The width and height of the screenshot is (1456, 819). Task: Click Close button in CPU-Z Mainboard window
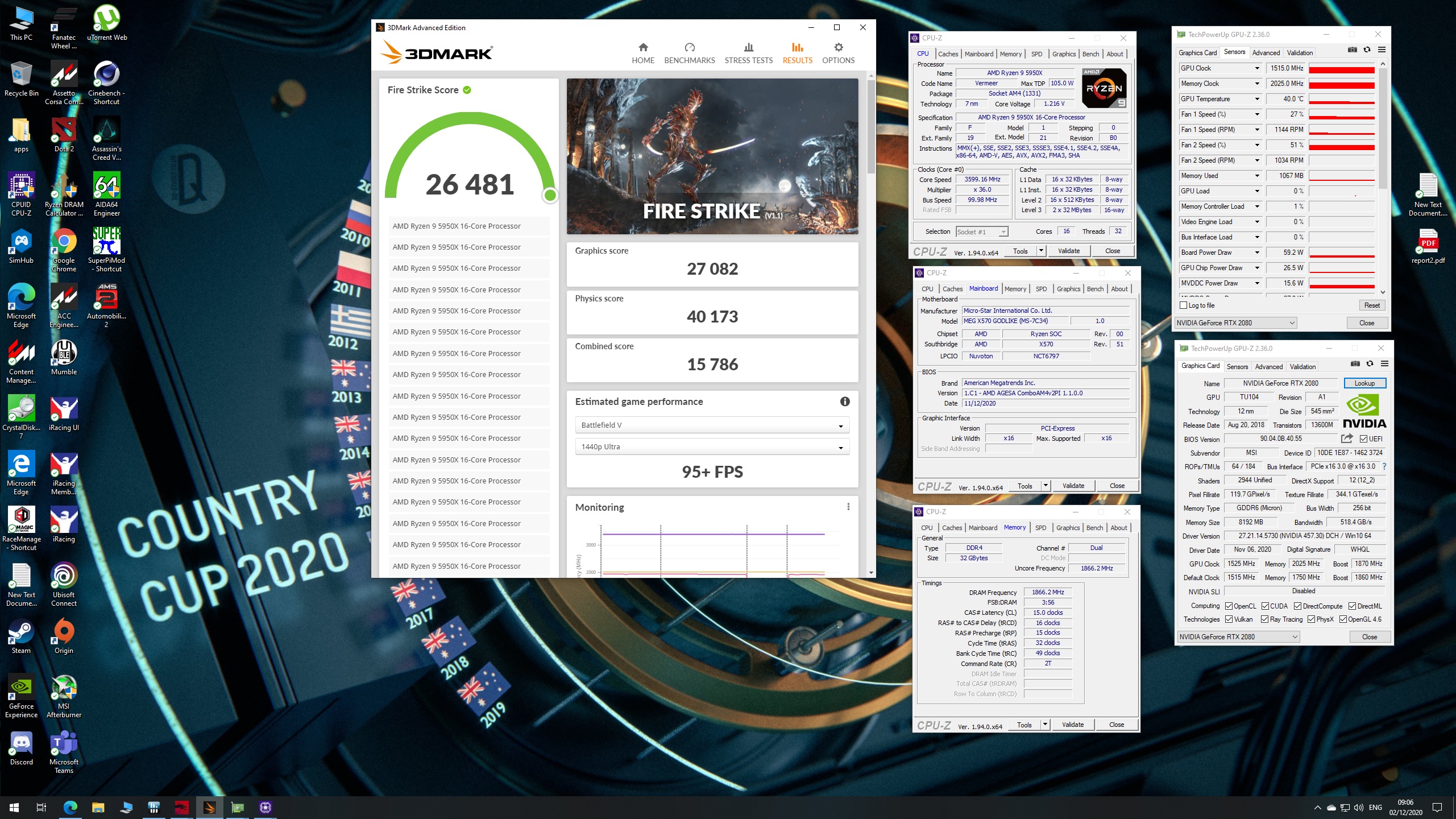click(x=1117, y=486)
